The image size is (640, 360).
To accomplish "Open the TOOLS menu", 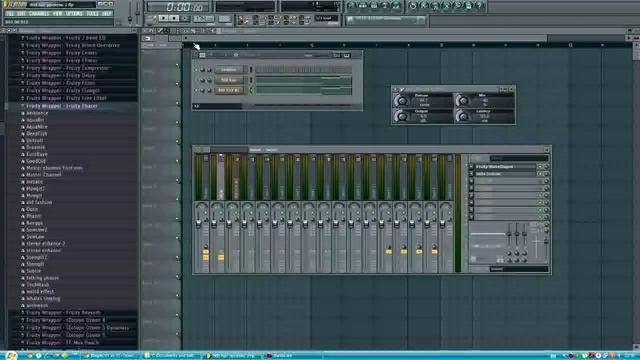I will [x=92, y=13].
